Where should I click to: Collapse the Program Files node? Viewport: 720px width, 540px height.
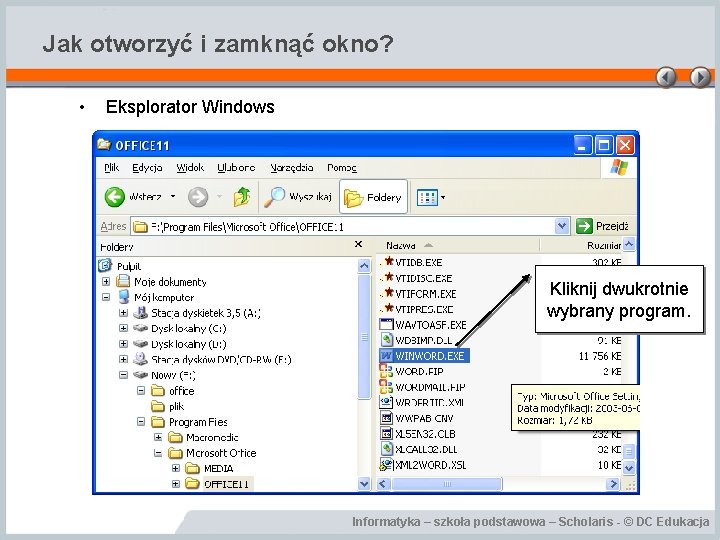point(141,422)
